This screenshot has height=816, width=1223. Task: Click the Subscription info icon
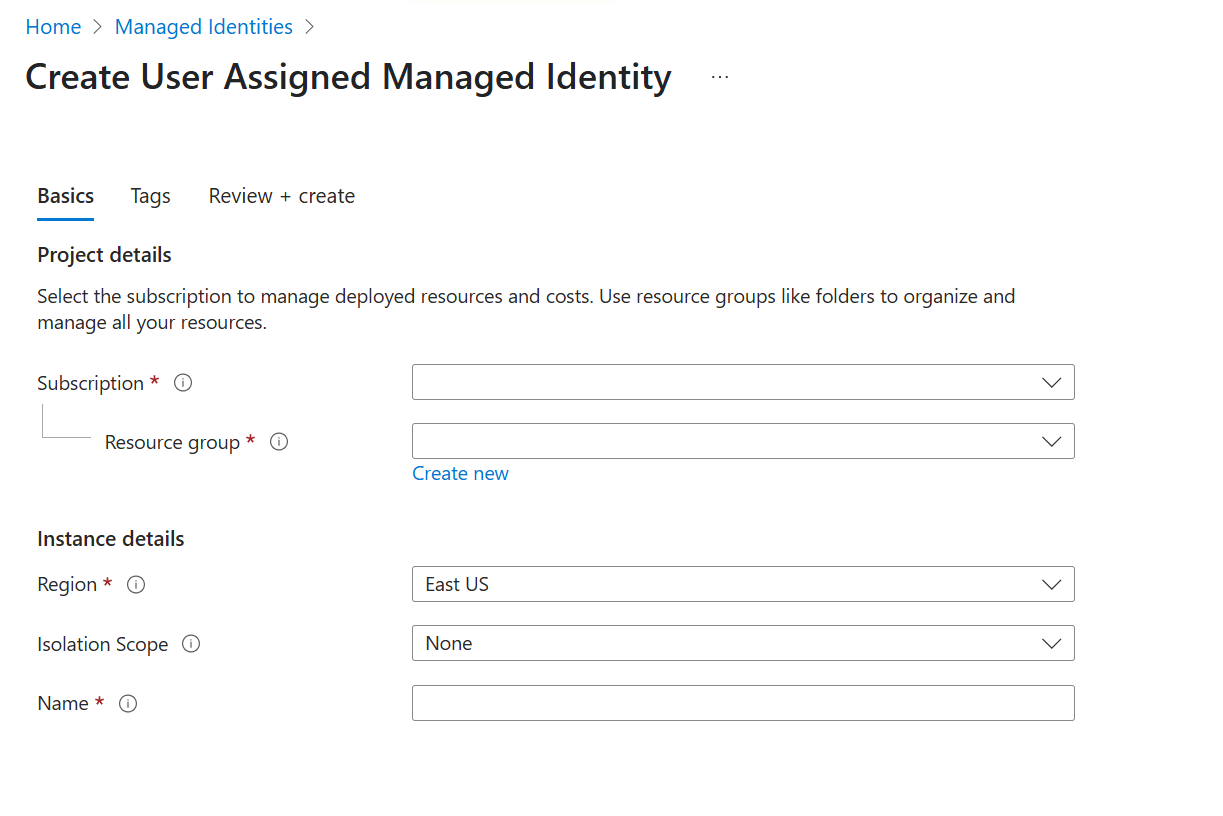183,383
